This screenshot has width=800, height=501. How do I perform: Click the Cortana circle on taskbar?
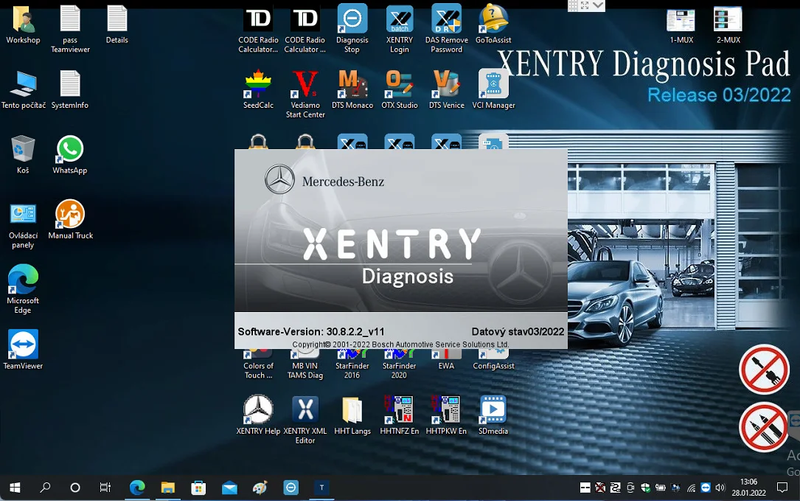click(75, 488)
